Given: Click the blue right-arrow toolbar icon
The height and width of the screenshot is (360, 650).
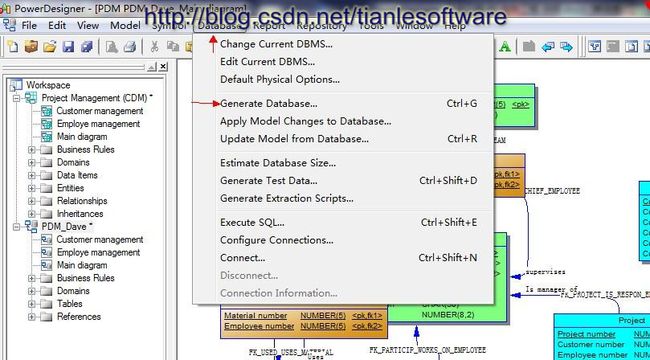Looking at the screenshot, I should [x=566, y=46].
